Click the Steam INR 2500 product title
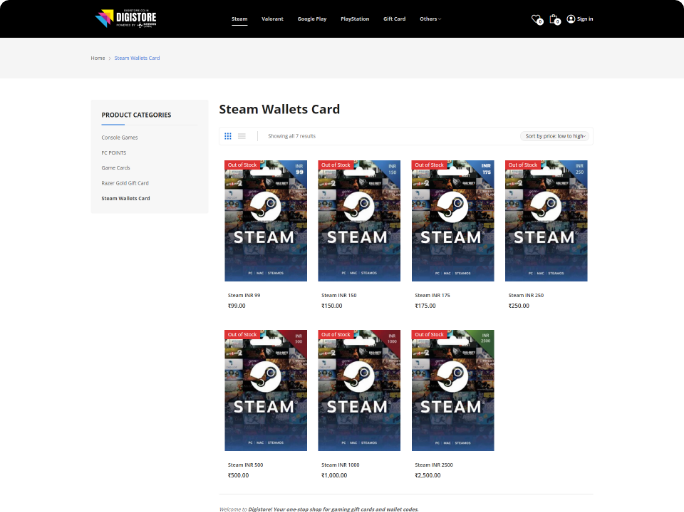This screenshot has height=512, width=684. (434, 465)
